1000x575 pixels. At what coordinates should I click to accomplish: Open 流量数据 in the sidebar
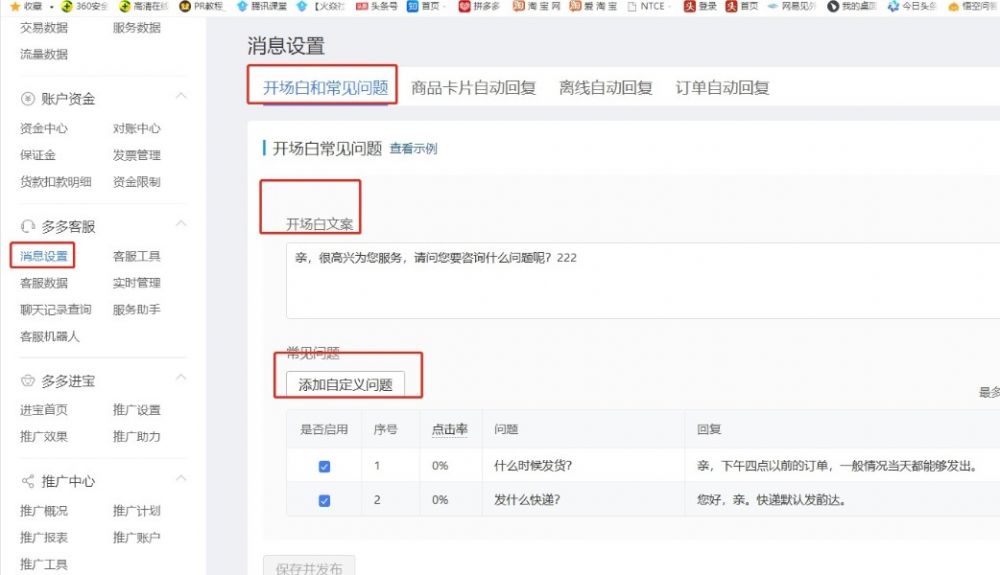click(43, 54)
